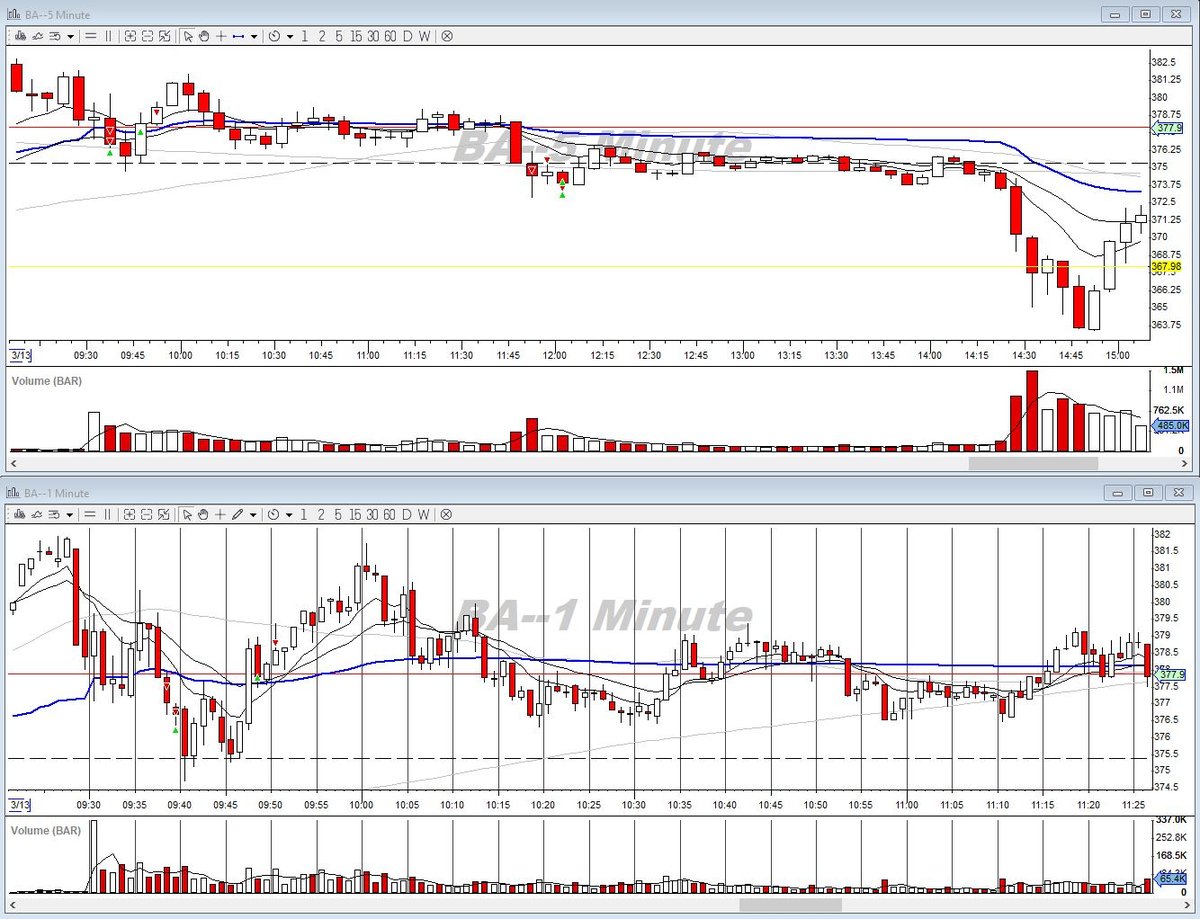1200x919 pixels.
Task: Click scrollbar thumb of BA 5 Minute chart
Action: coord(1033,464)
